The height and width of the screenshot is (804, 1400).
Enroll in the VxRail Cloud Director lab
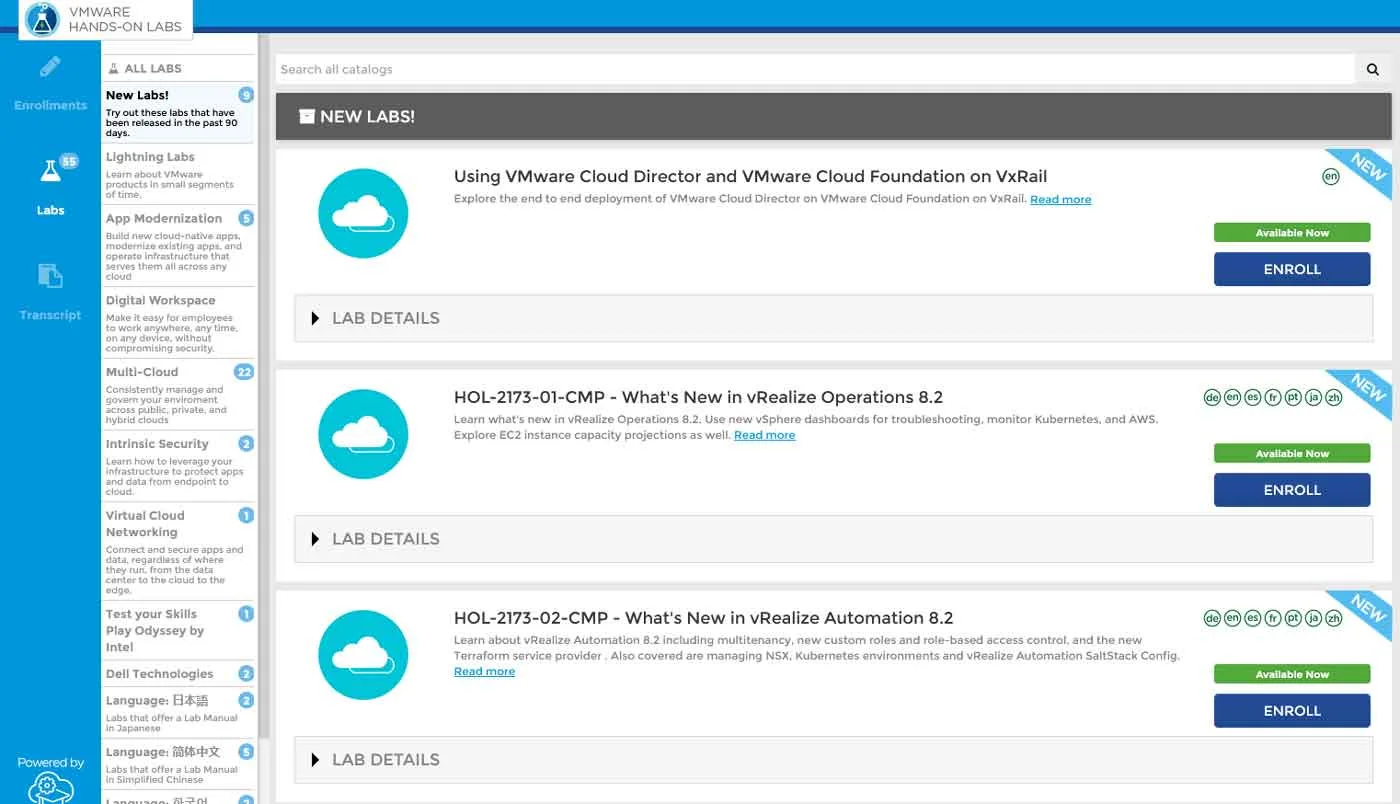(x=1292, y=269)
